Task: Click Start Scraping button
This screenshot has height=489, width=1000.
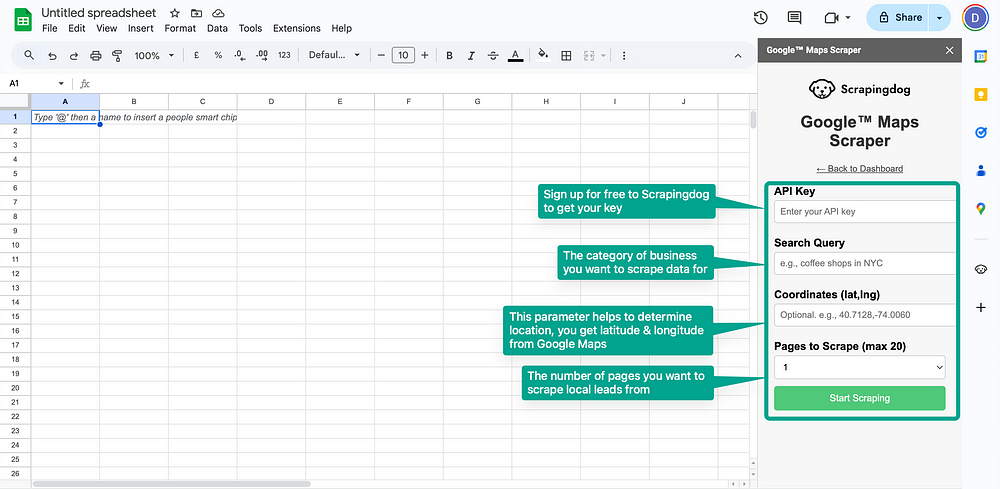Action: coord(860,398)
